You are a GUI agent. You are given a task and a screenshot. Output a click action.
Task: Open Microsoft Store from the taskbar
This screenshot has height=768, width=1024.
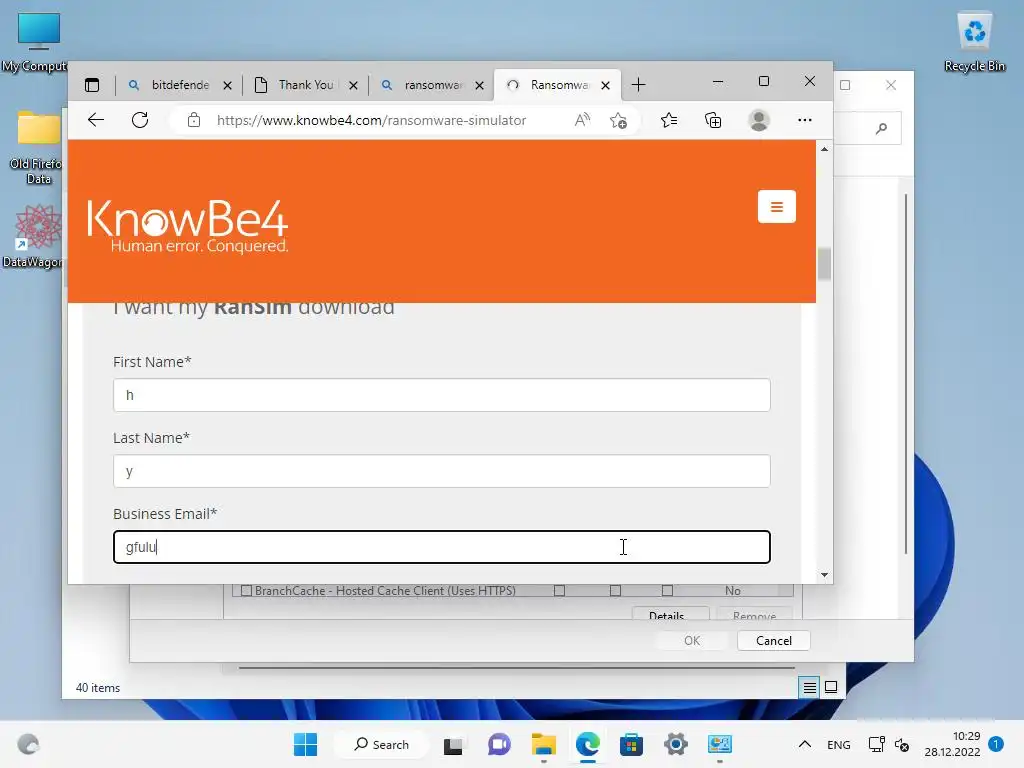coord(632,744)
